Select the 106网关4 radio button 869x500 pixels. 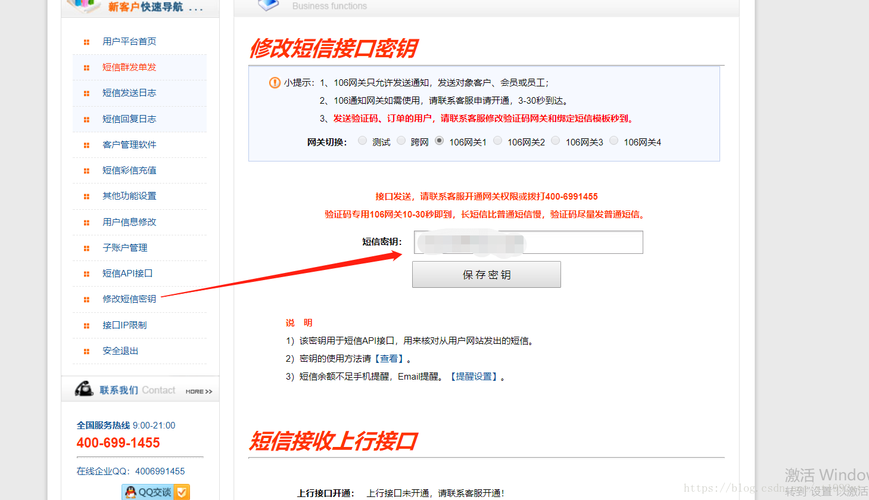click(x=614, y=141)
